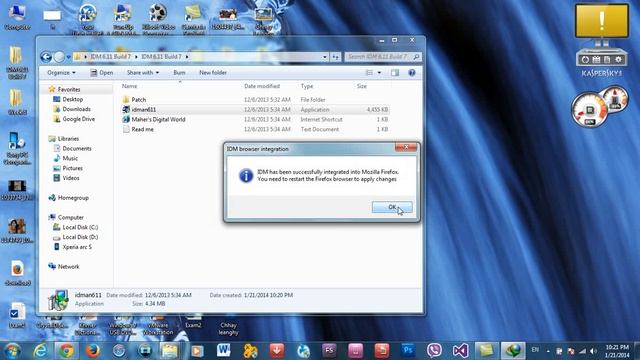This screenshot has width=640, height=360.
Task: Expand the Share with menu
Action: pos(143,73)
